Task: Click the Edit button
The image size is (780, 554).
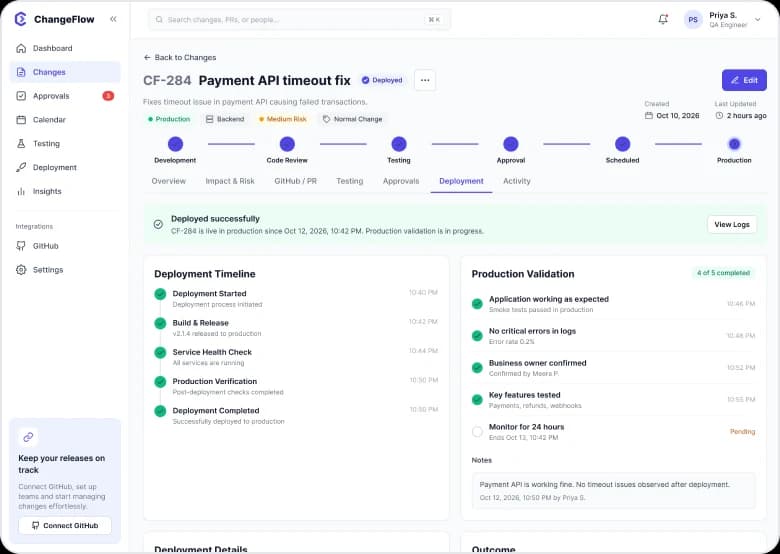Action: [x=744, y=80]
